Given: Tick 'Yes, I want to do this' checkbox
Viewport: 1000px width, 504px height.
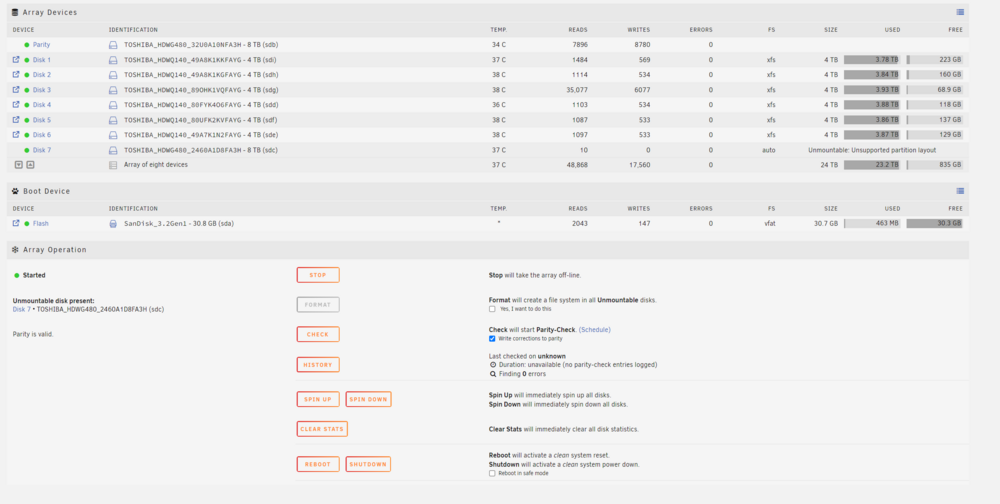Looking at the screenshot, I should tap(492, 309).
